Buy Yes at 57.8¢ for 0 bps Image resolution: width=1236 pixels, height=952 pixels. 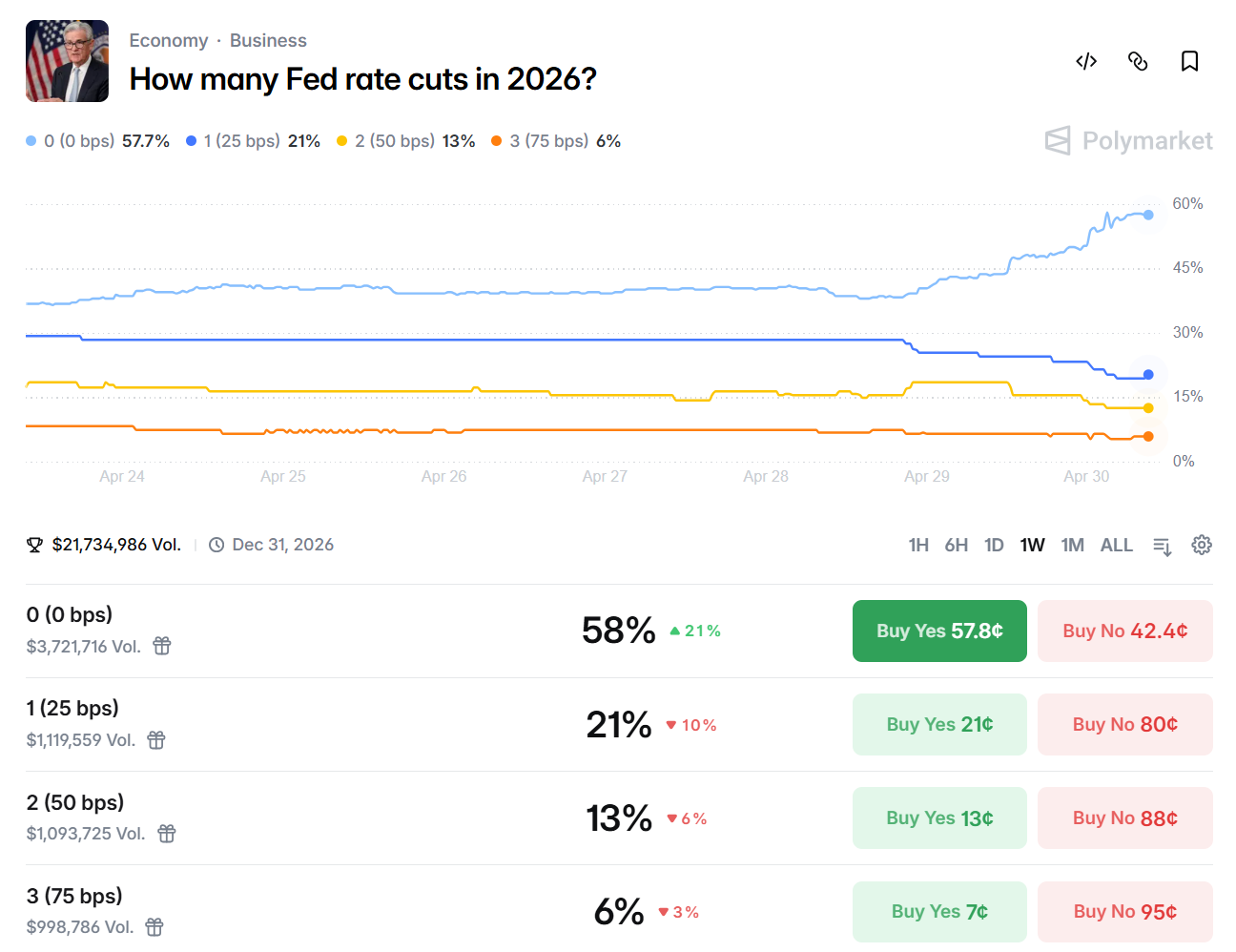click(939, 631)
